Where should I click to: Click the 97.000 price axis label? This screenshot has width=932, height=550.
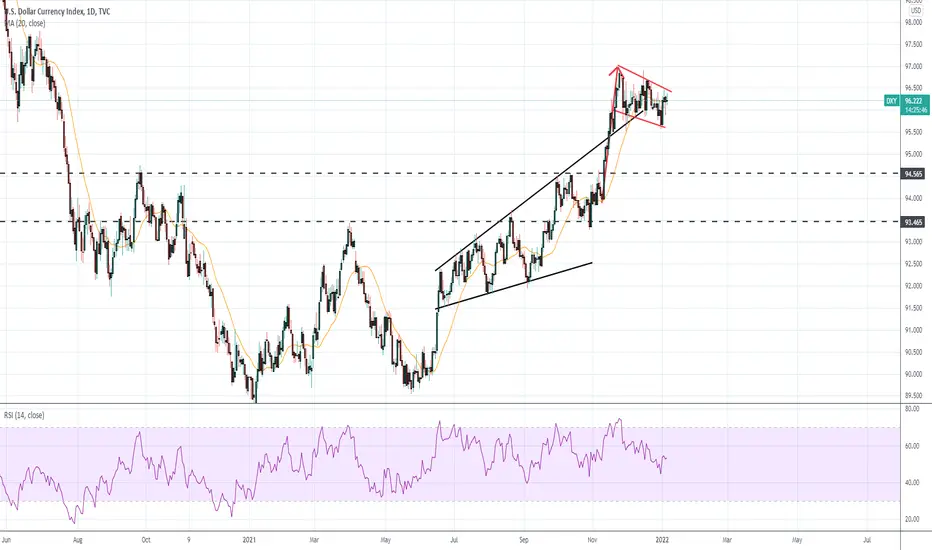913,67
